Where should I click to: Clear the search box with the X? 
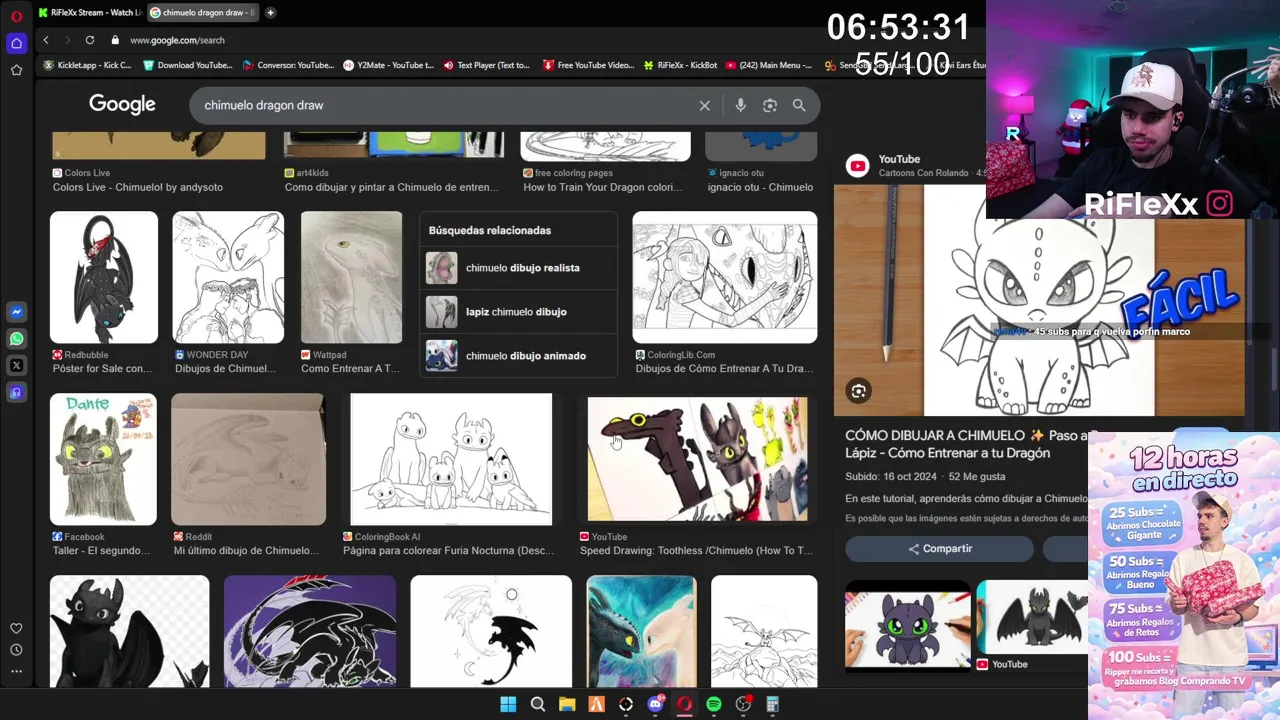(x=704, y=105)
